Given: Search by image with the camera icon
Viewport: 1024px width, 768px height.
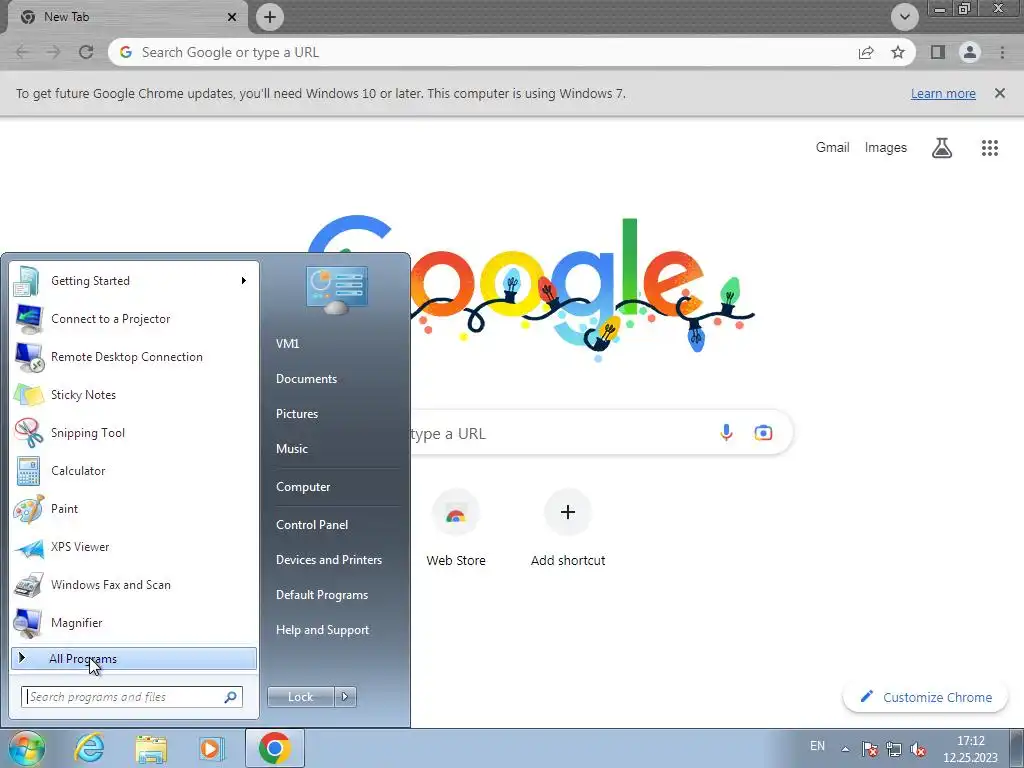Looking at the screenshot, I should 763,432.
